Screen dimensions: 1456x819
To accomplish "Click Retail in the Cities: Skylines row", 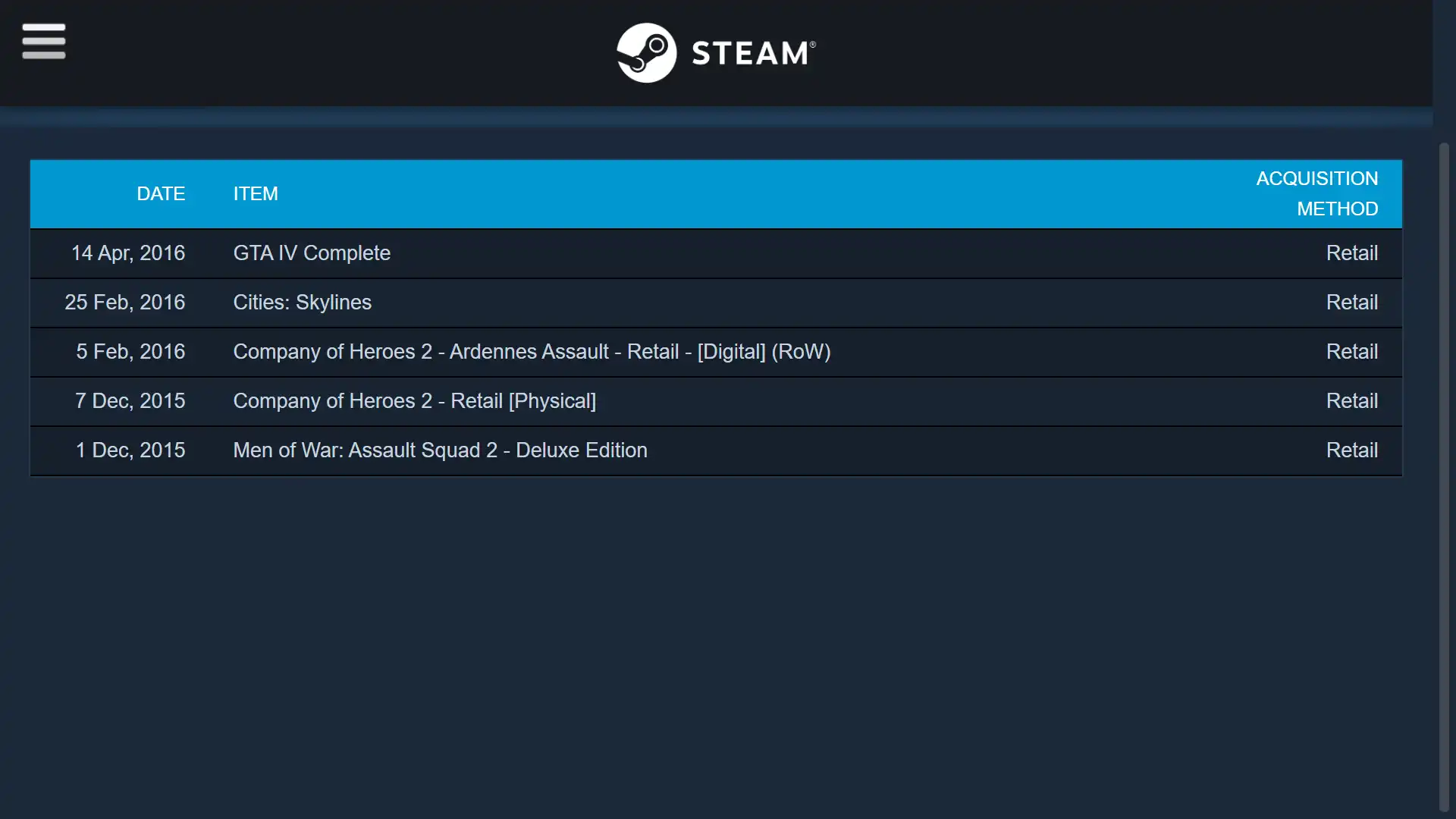I will pyautogui.click(x=1352, y=303).
